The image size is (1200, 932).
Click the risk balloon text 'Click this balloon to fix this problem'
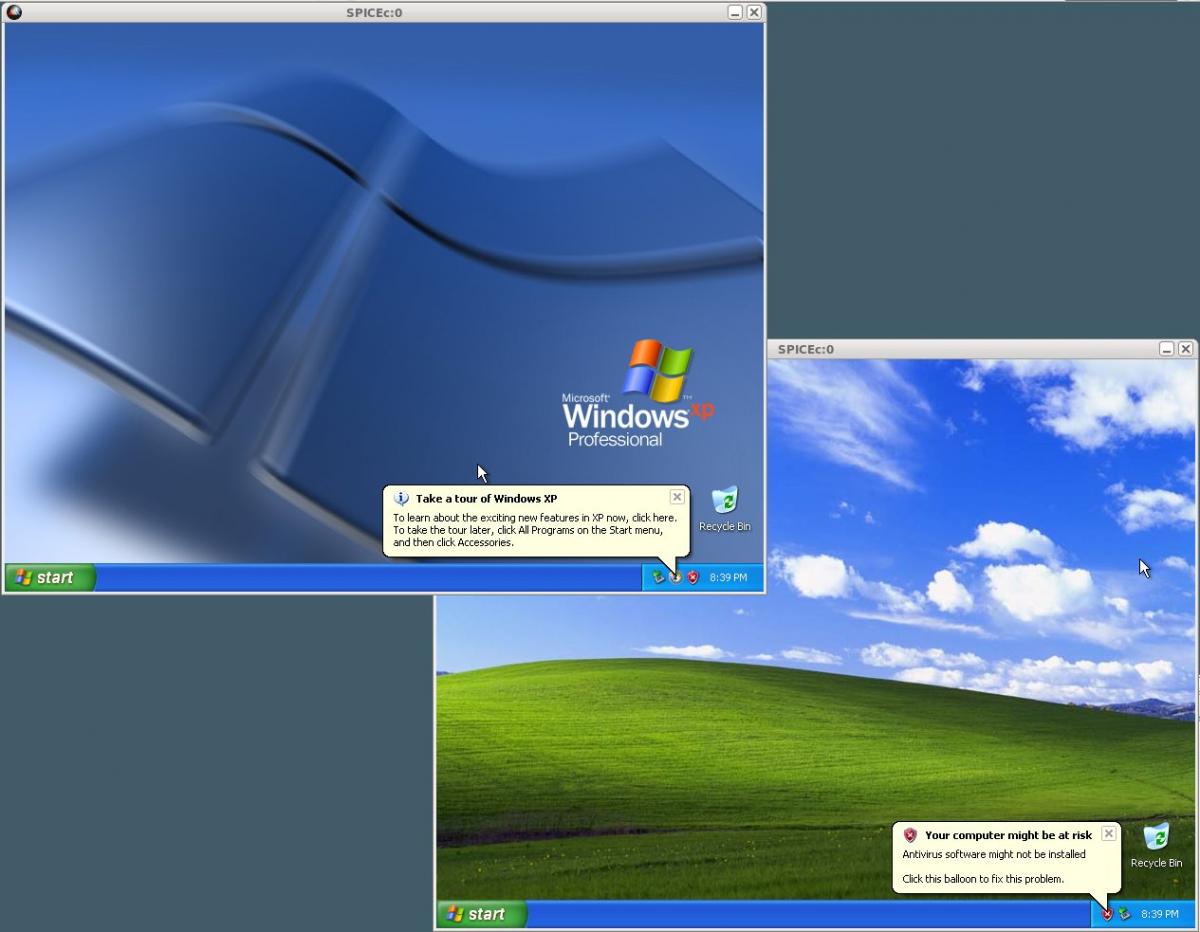[983, 879]
